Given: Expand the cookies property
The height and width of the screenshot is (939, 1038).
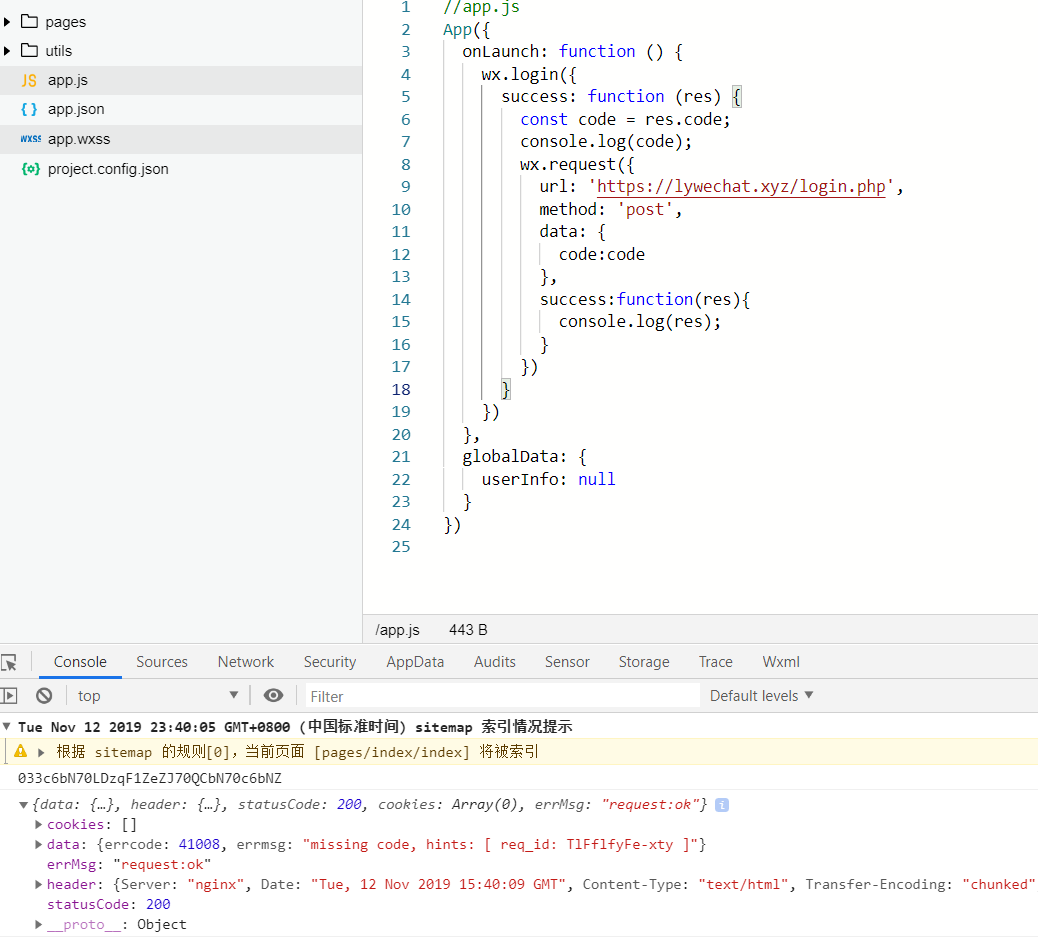Looking at the screenshot, I should tap(38, 824).
